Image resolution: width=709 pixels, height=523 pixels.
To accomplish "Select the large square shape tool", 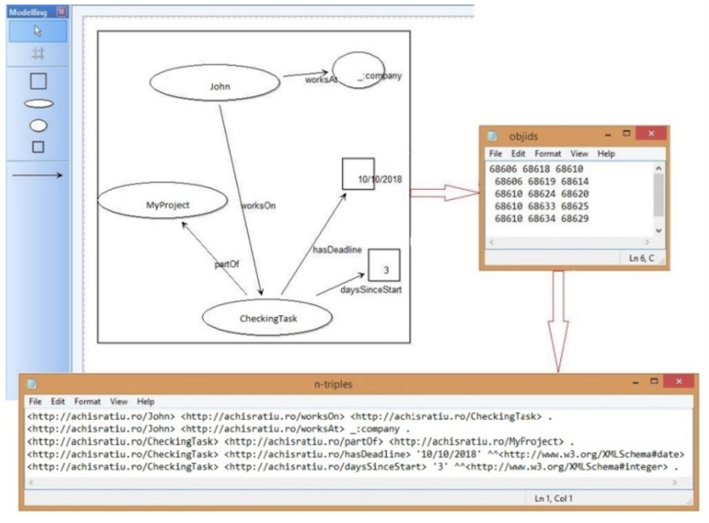I will click(x=37, y=80).
